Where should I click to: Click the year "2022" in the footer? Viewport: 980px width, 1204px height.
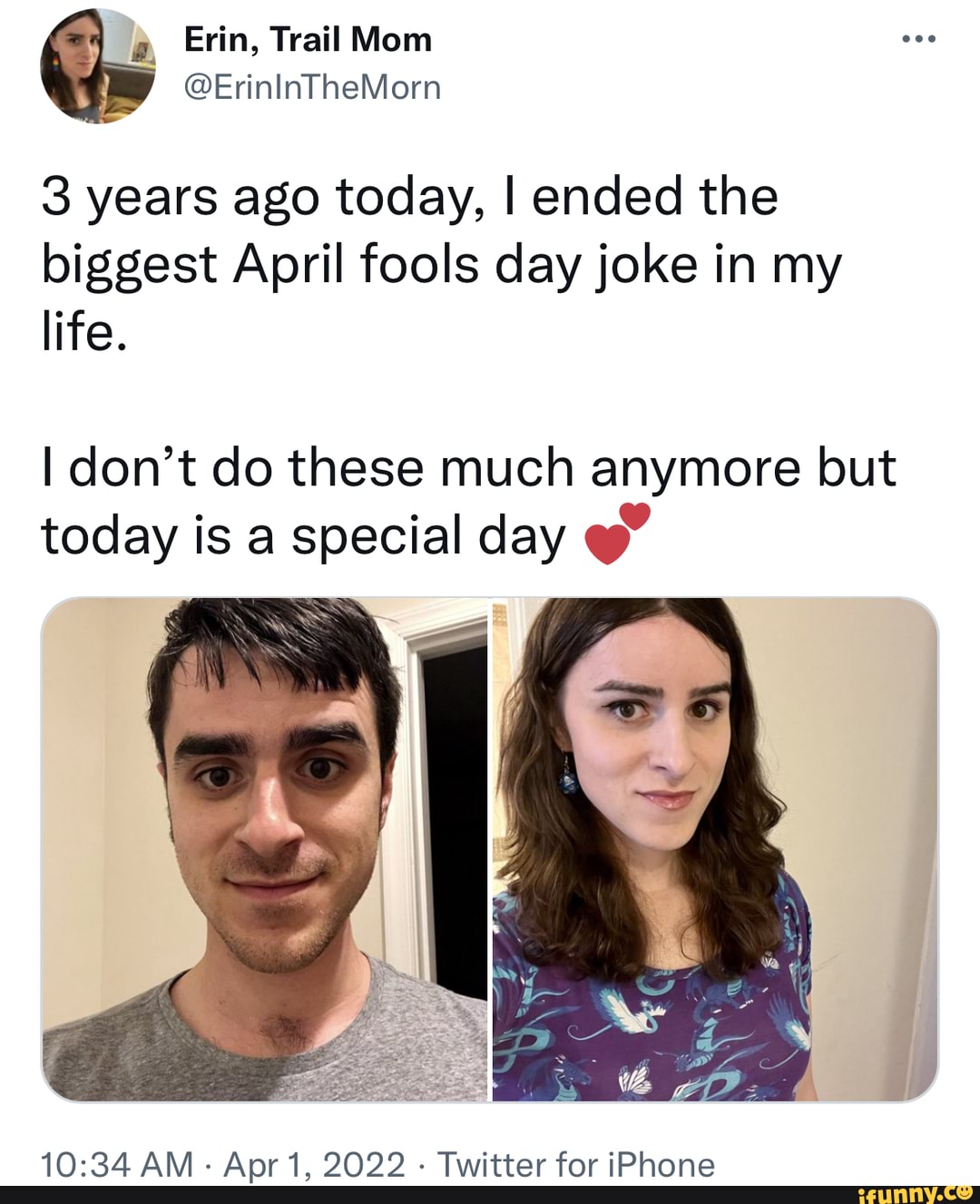[364, 1163]
